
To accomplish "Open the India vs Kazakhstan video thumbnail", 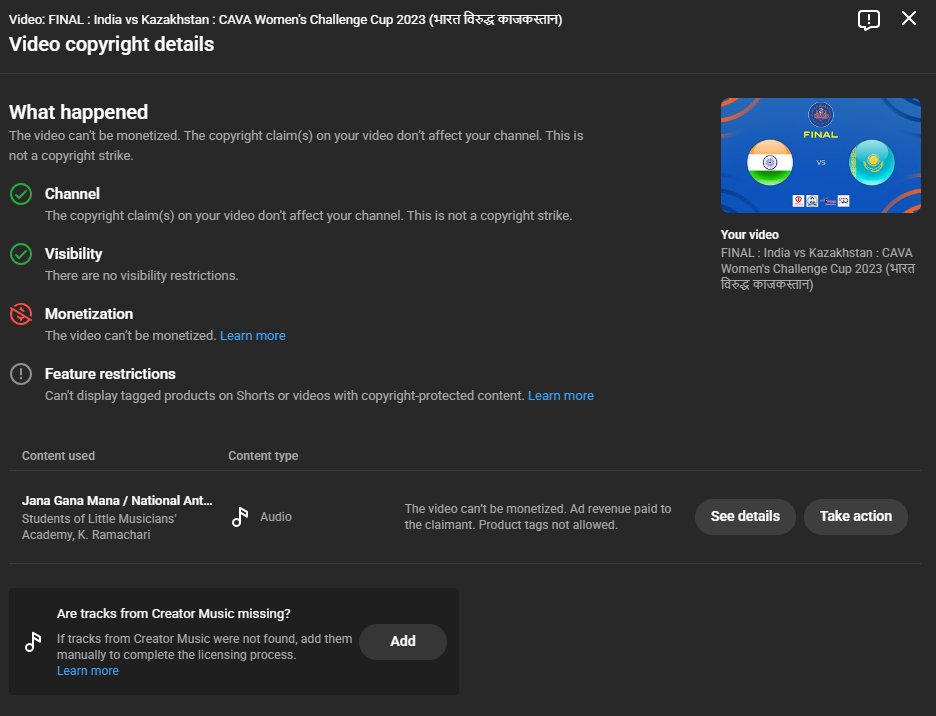I will [x=820, y=155].
